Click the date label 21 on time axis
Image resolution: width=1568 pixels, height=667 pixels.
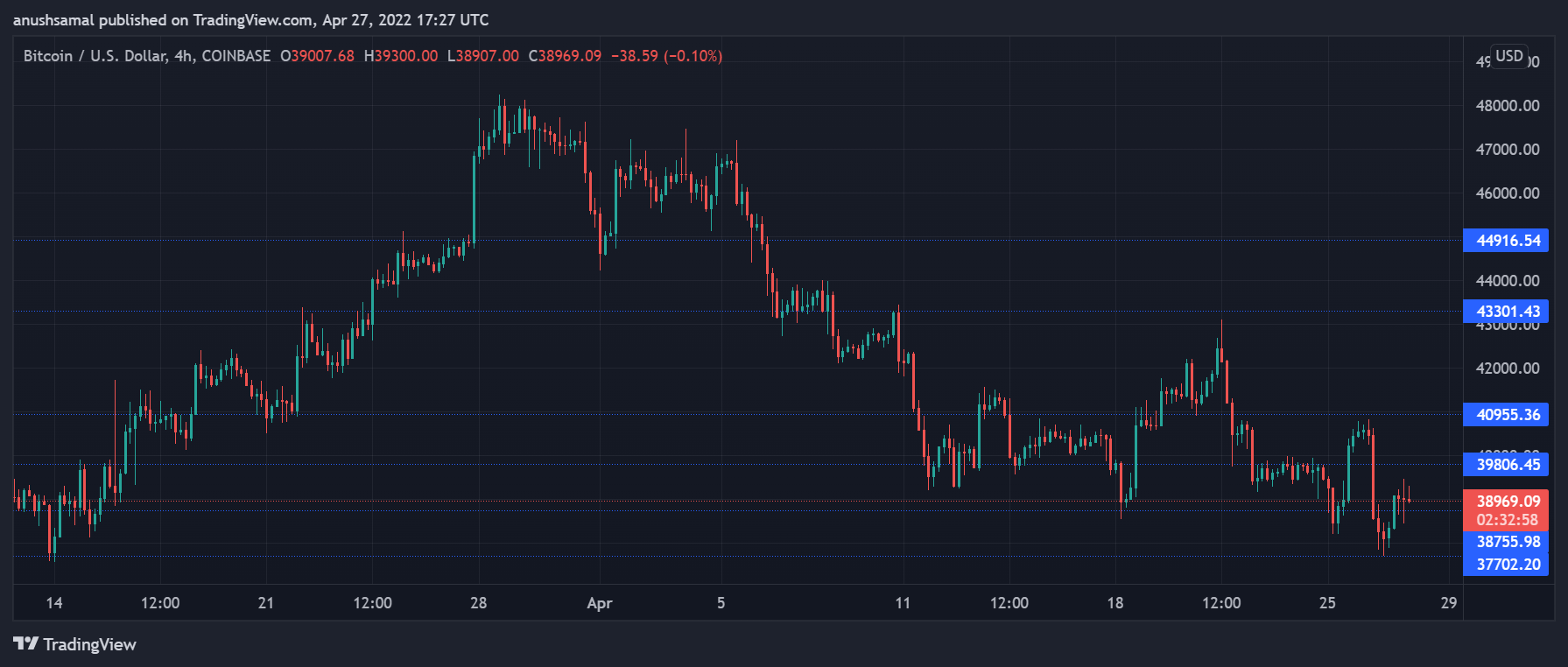coord(266,603)
